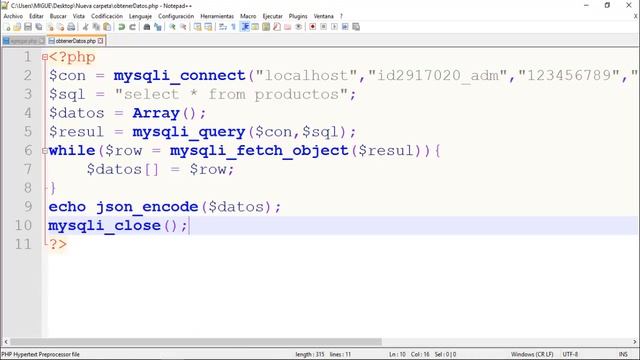Switch to the obtenerDatos.php tab
Image resolution: width=640 pixels, height=360 pixels.
pos(76,41)
